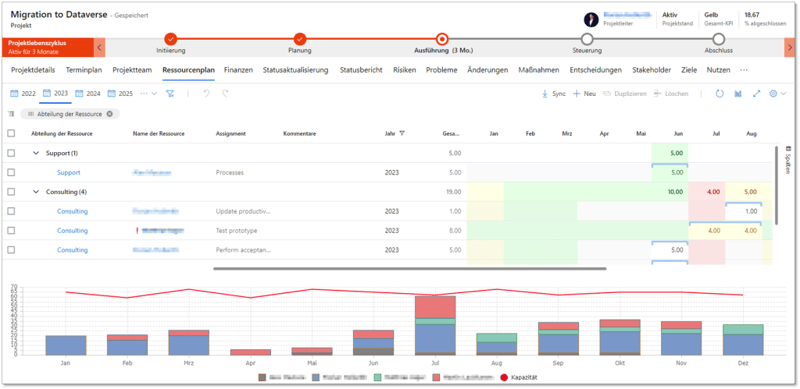Image resolution: width=800 pixels, height=389 pixels.
Task: Sort by Assignment column header
Action: tap(231, 134)
